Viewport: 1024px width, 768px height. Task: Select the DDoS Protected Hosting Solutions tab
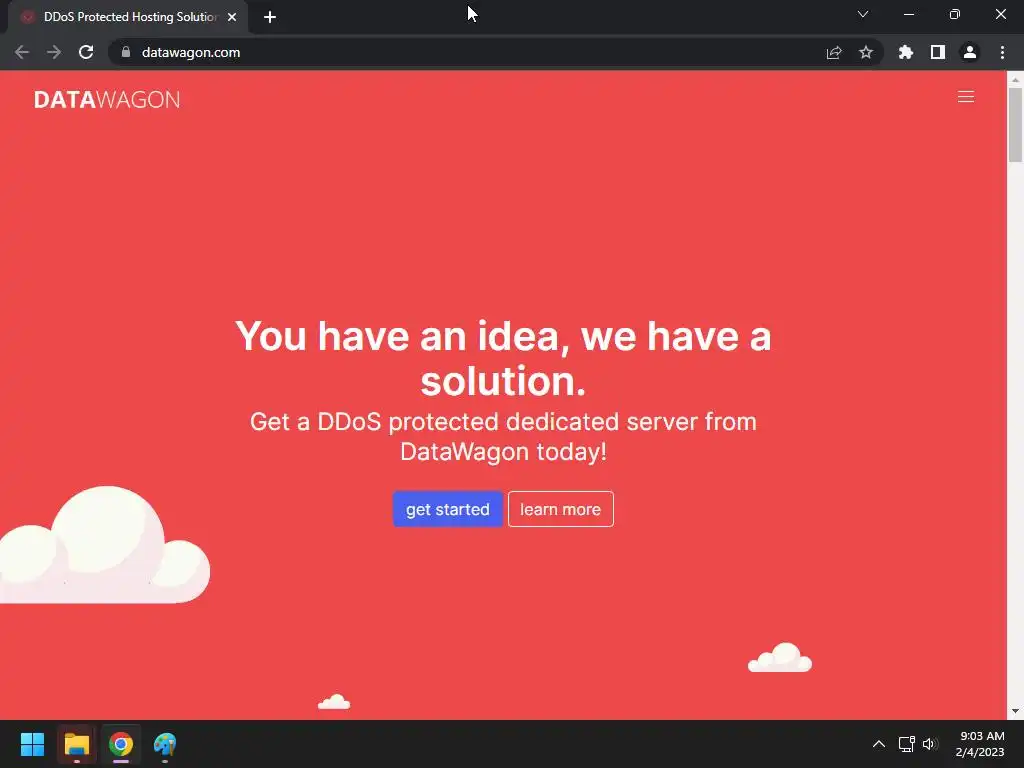(x=128, y=17)
